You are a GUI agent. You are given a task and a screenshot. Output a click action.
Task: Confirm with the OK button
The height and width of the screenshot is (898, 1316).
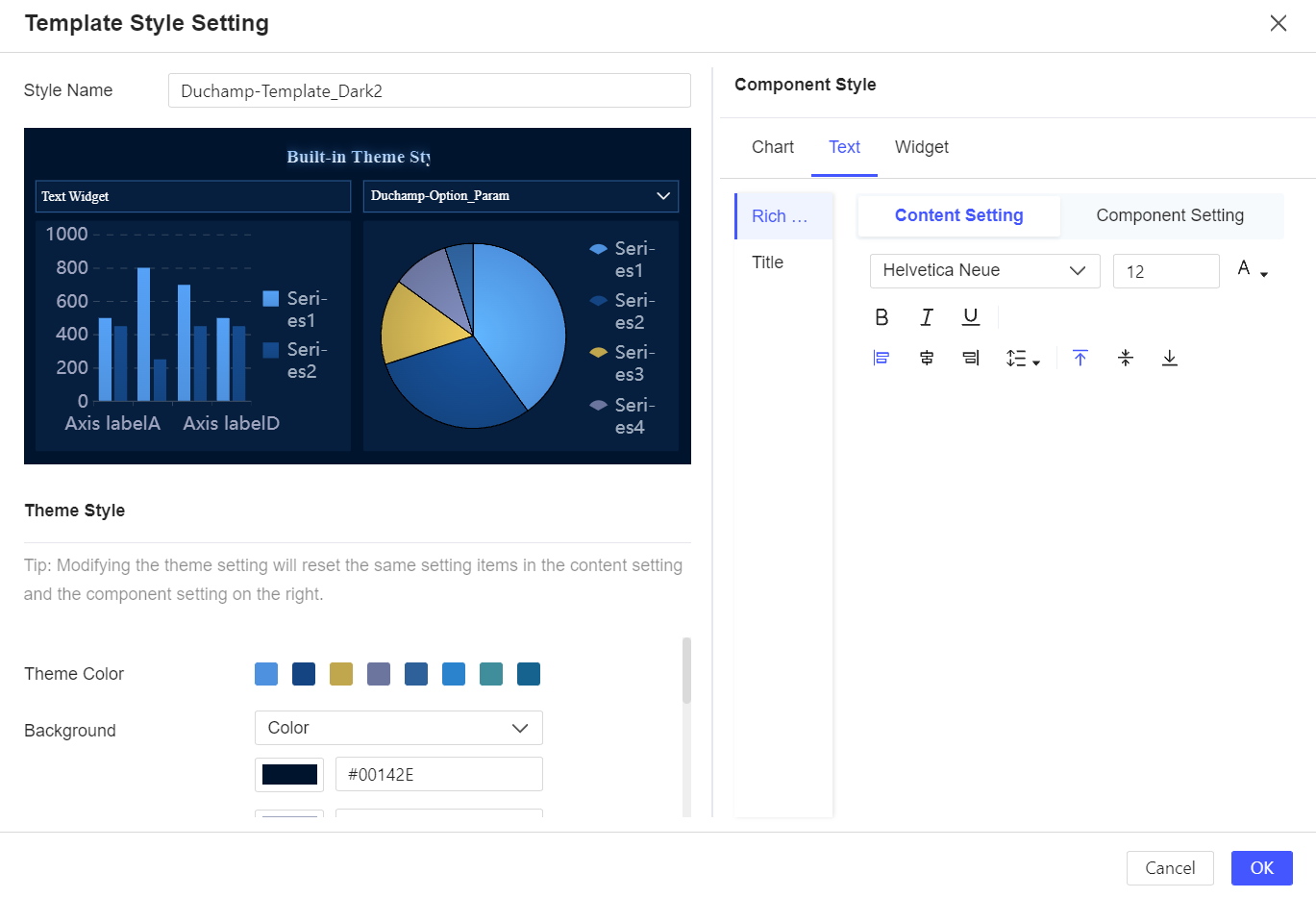(1262, 868)
